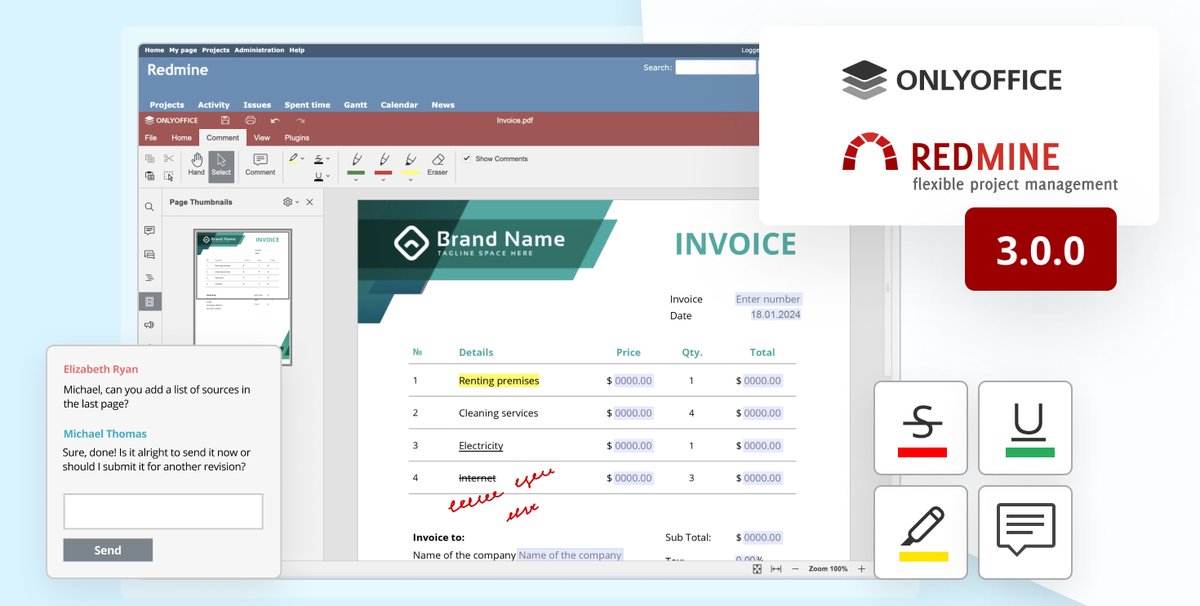
Task: Open Search from the left sidebar
Action: point(150,207)
